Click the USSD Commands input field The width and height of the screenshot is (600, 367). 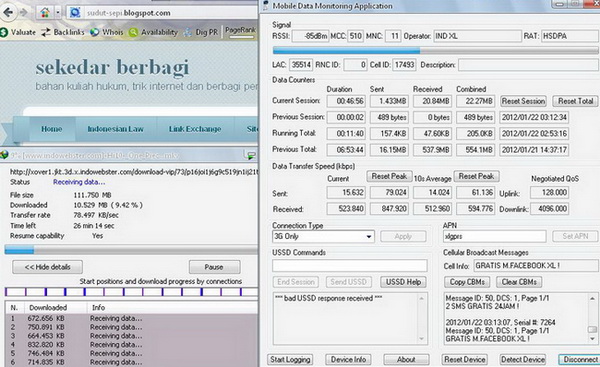[350, 265]
